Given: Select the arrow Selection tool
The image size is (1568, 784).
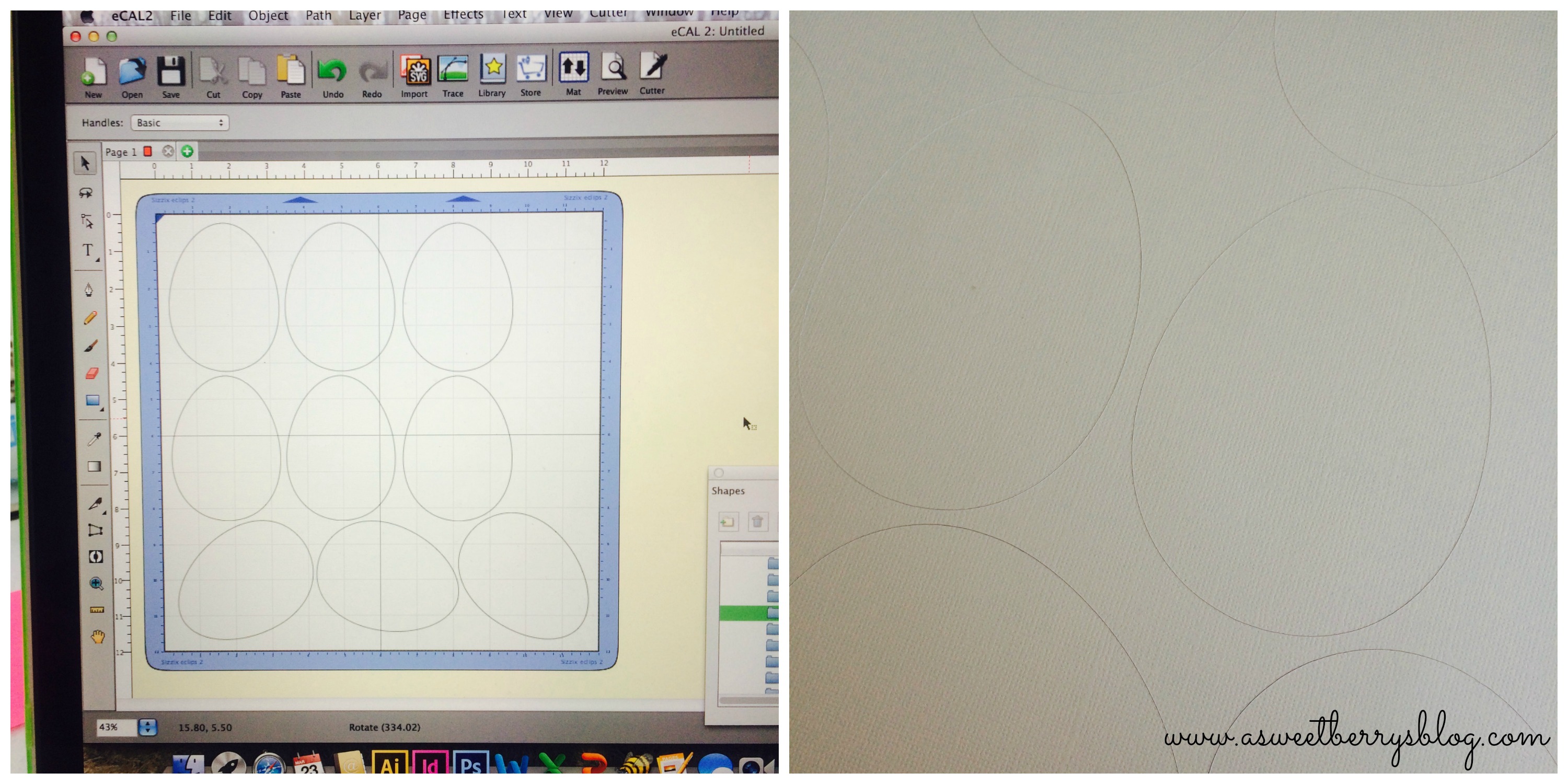Looking at the screenshot, I should pos(85,163).
